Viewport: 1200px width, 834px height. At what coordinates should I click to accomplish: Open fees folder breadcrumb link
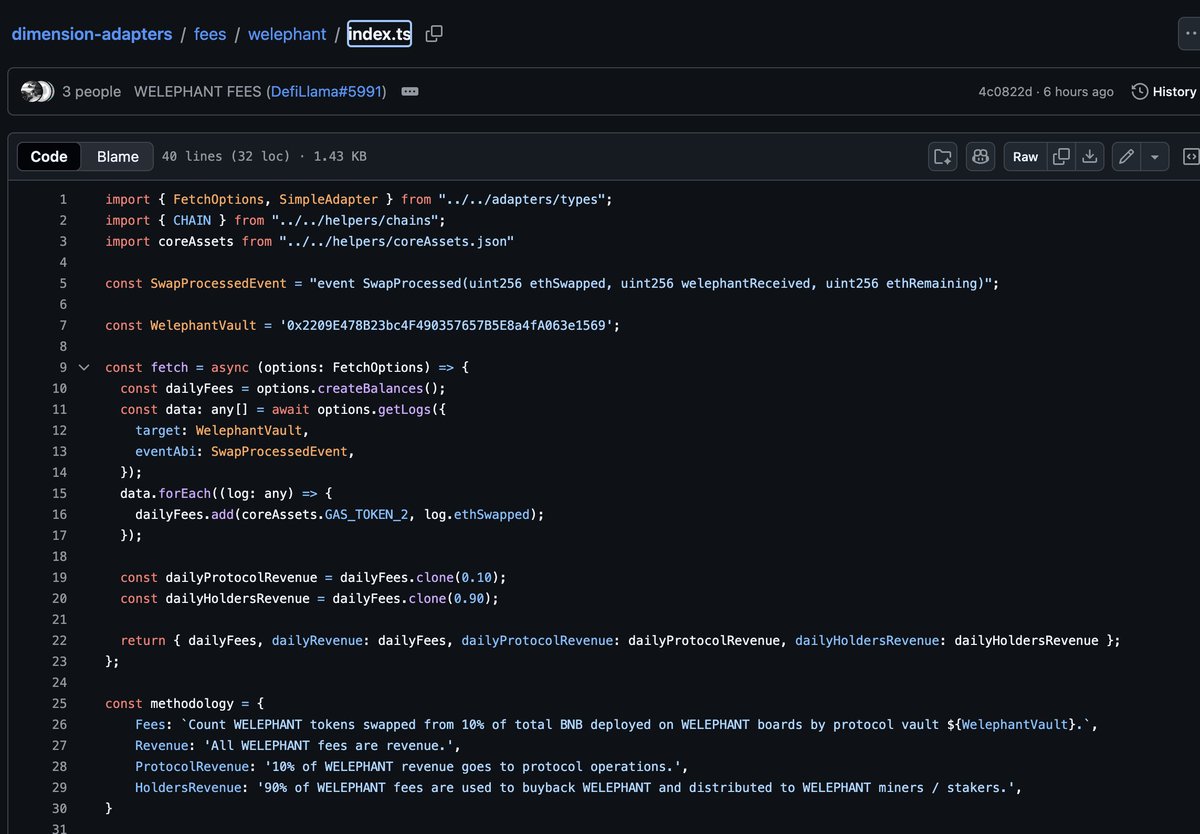210,34
